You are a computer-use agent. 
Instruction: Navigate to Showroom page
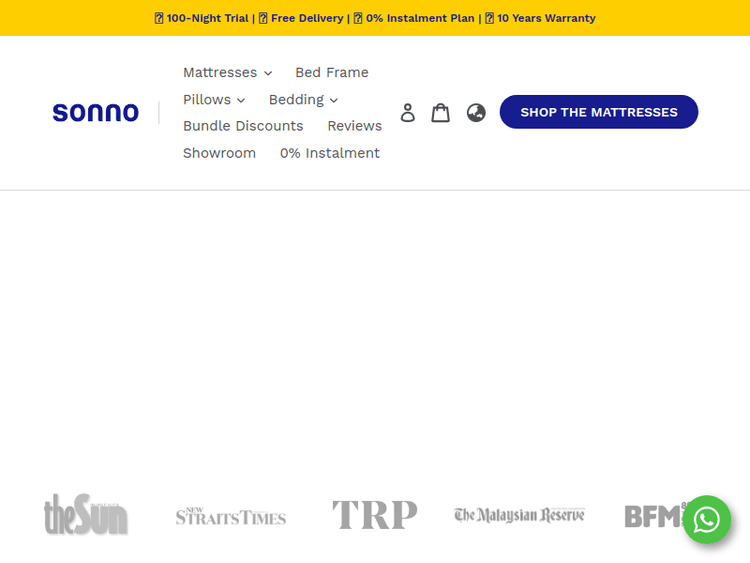click(x=219, y=153)
